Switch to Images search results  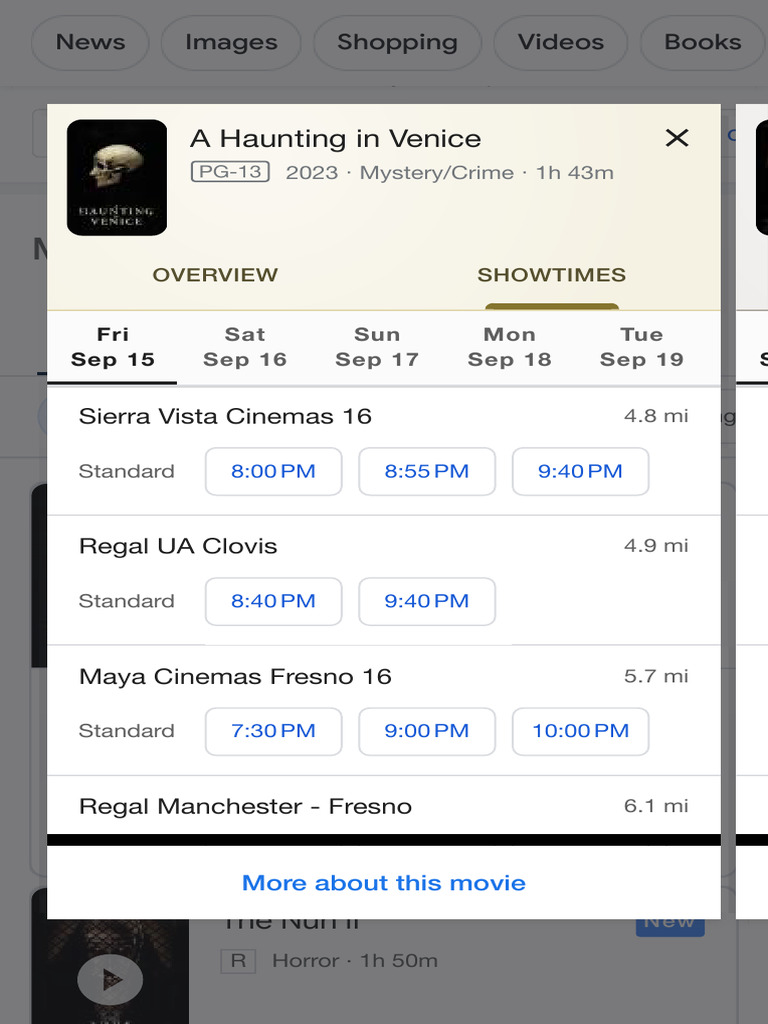[x=231, y=43]
